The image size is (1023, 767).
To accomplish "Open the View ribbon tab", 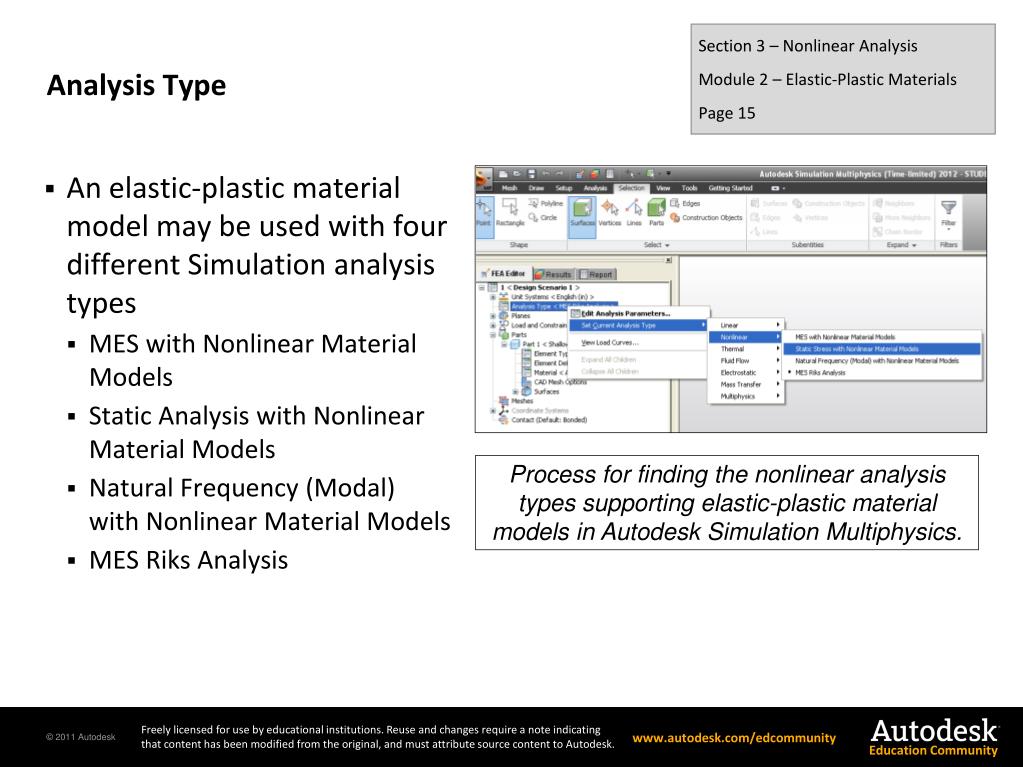I will click(663, 188).
